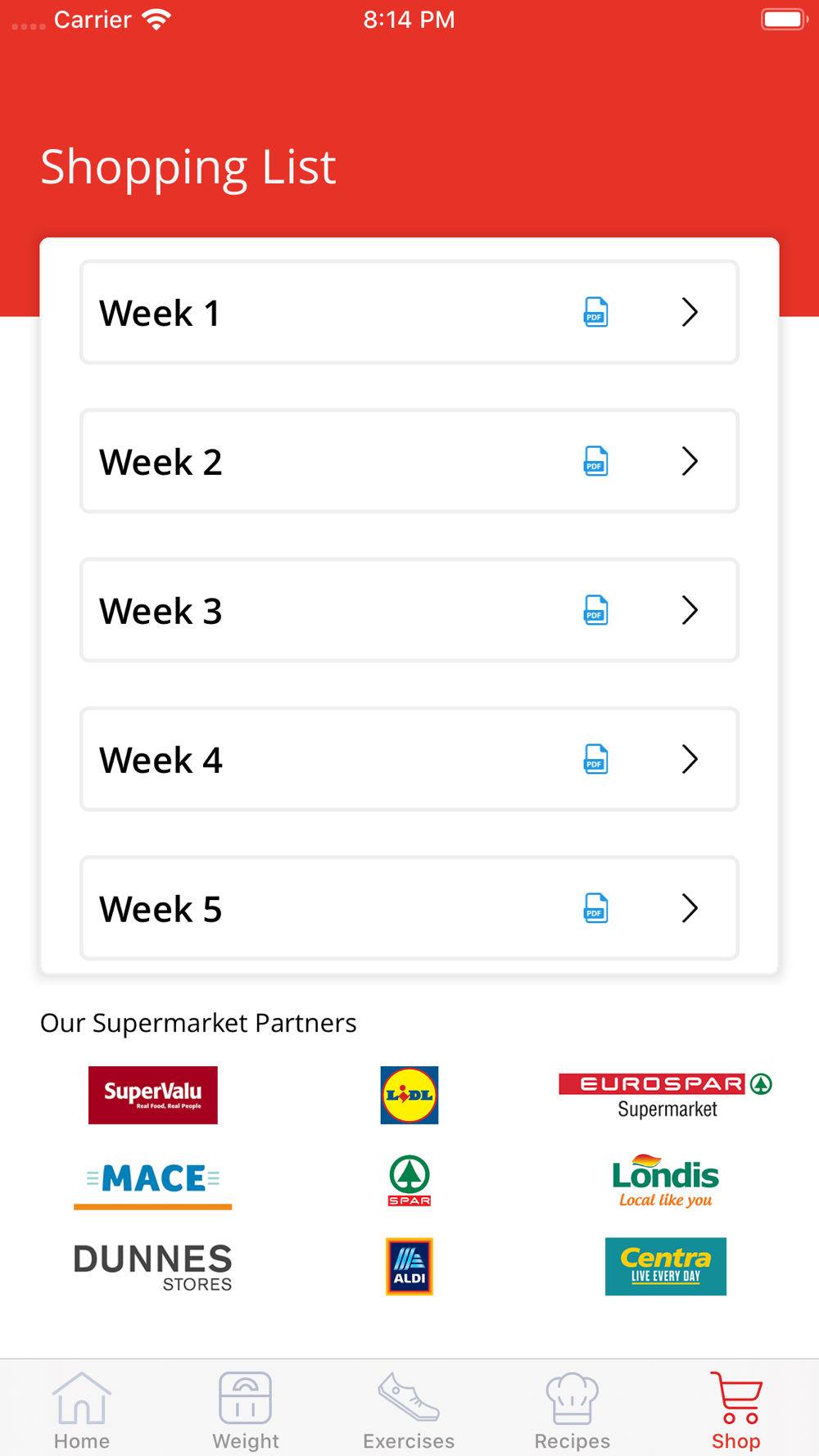Select the Recipes chef hat tab
Image resolution: width=819 pixels, height=1456 pixels.
click(572, 1410)
